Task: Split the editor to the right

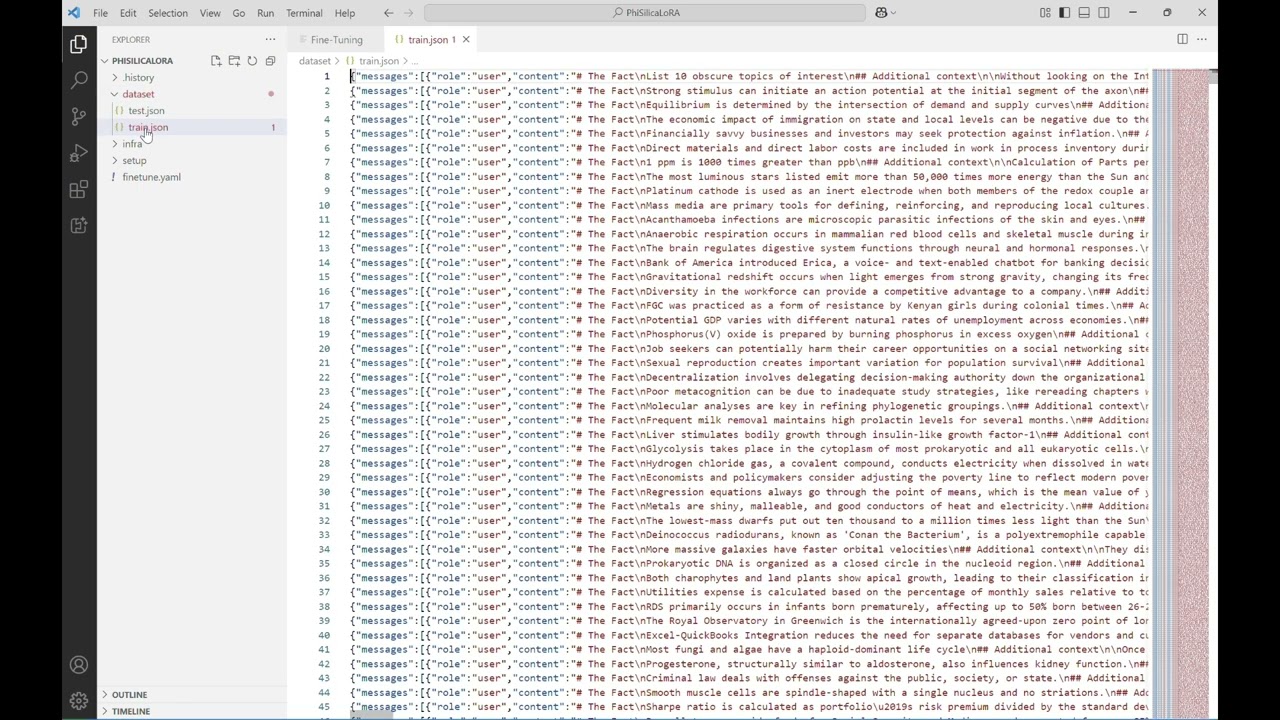Action: coord(1182,39)
